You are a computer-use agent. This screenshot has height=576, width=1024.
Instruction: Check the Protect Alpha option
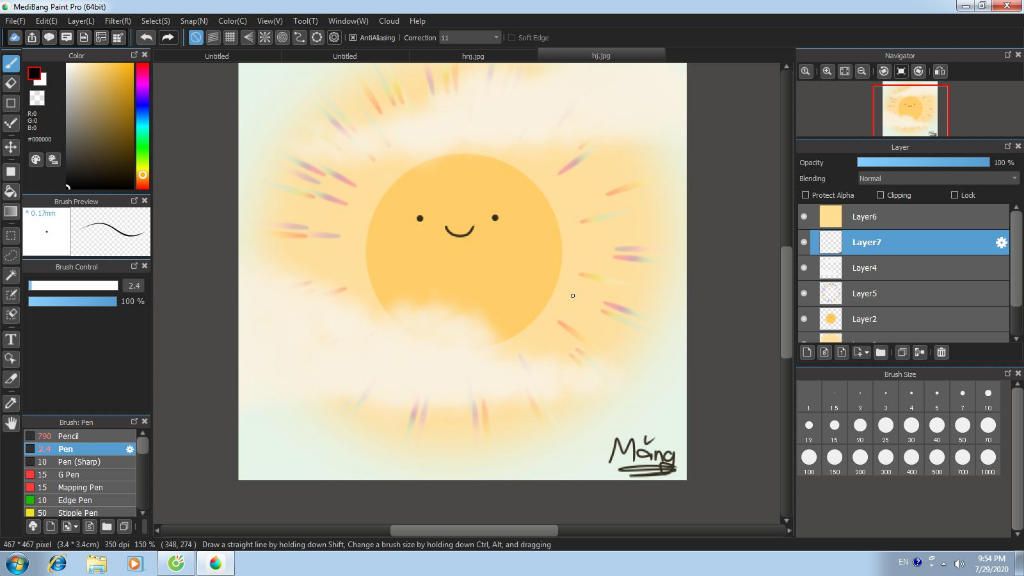[805, 195]
